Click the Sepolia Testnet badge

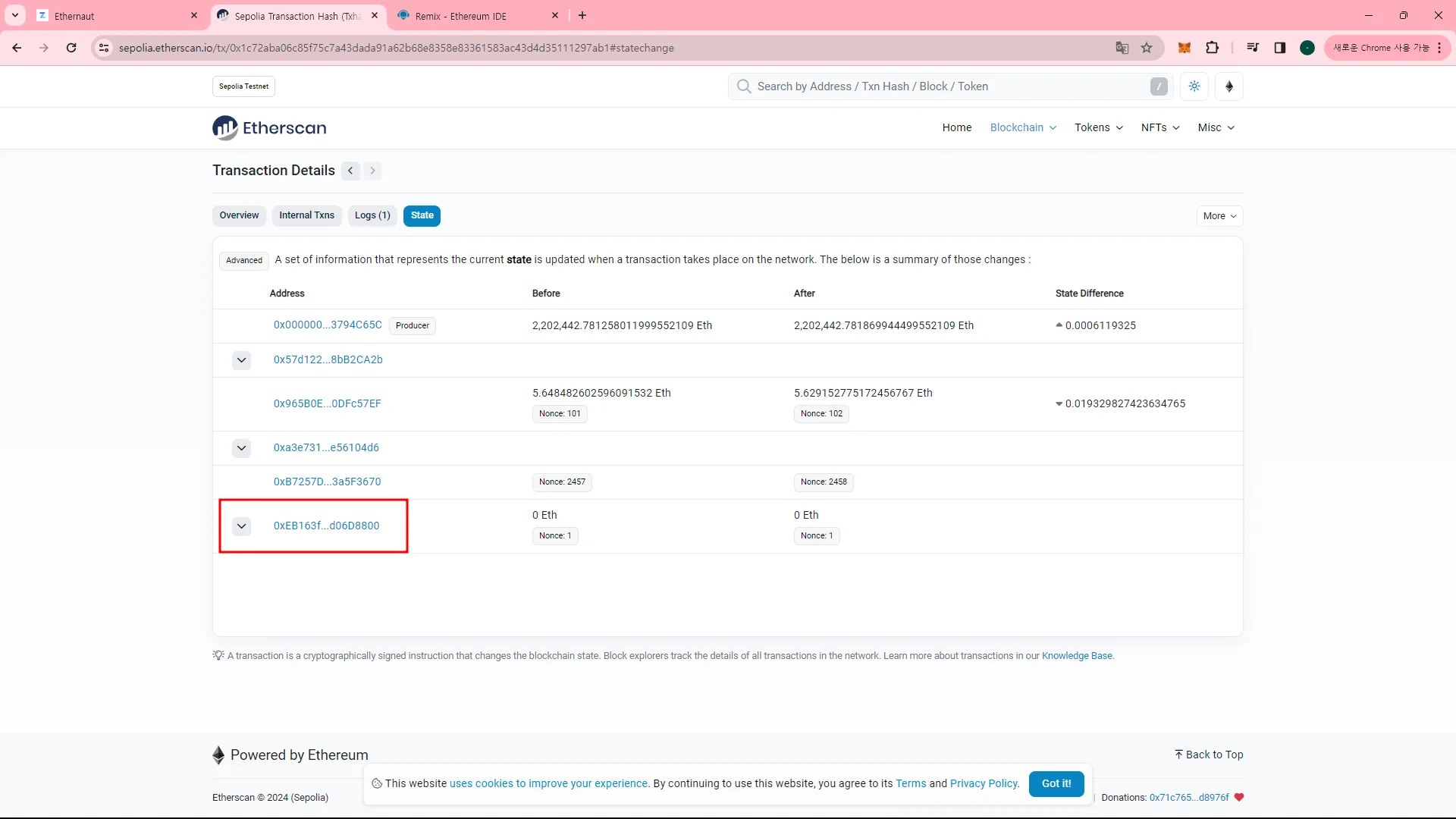point(243,86)
